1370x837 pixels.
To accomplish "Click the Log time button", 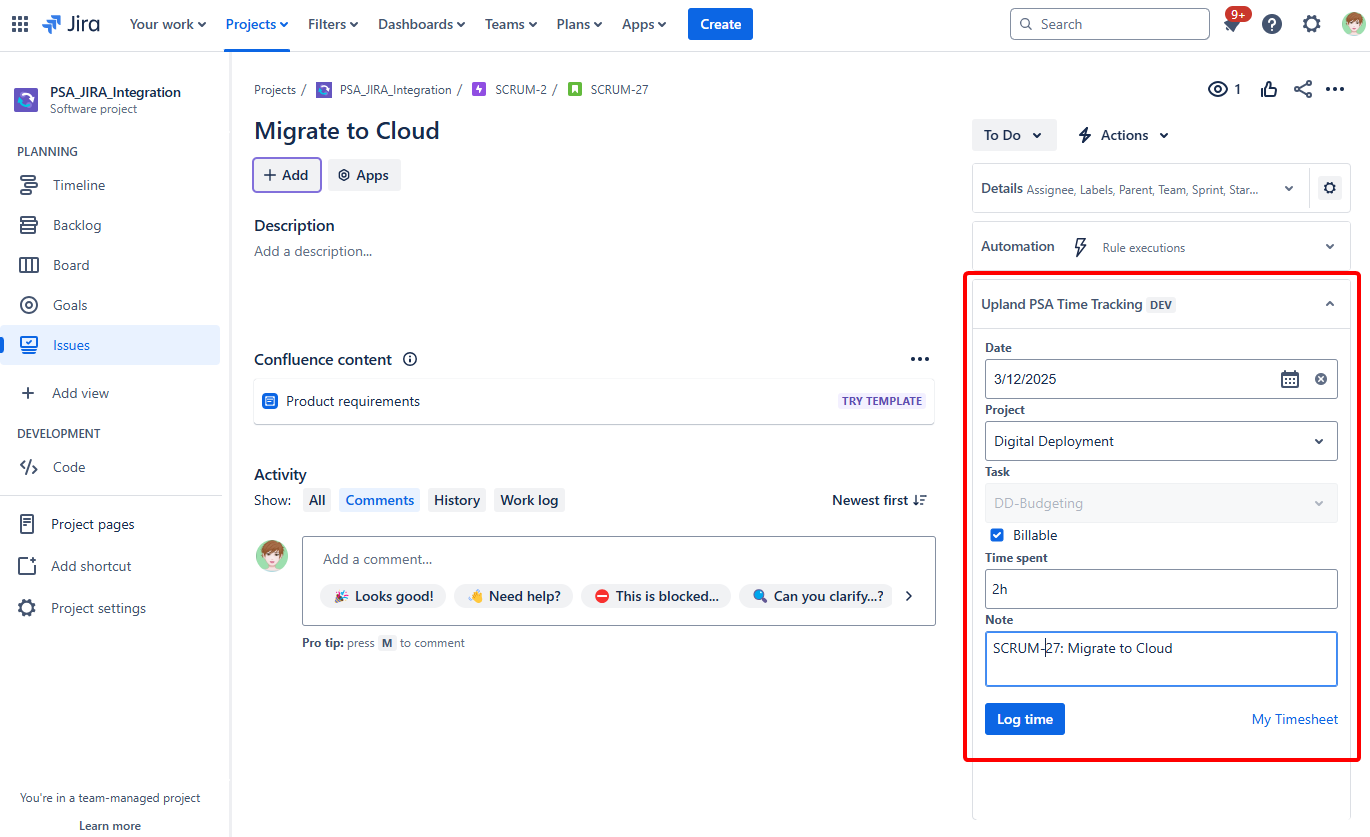I will (1025, 719).
